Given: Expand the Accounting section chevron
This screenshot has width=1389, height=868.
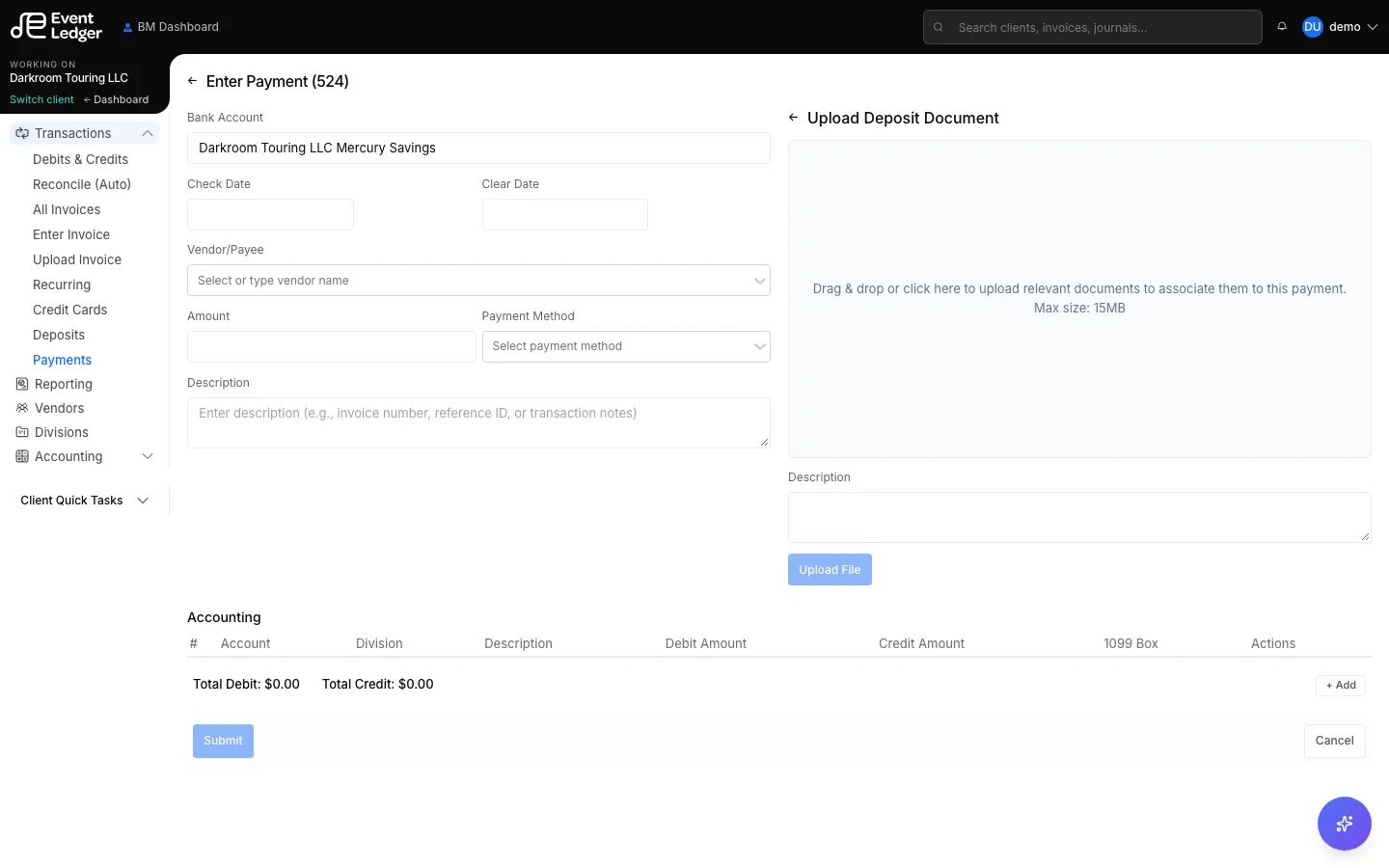Looking at the screenshot, I should point(148,456).
